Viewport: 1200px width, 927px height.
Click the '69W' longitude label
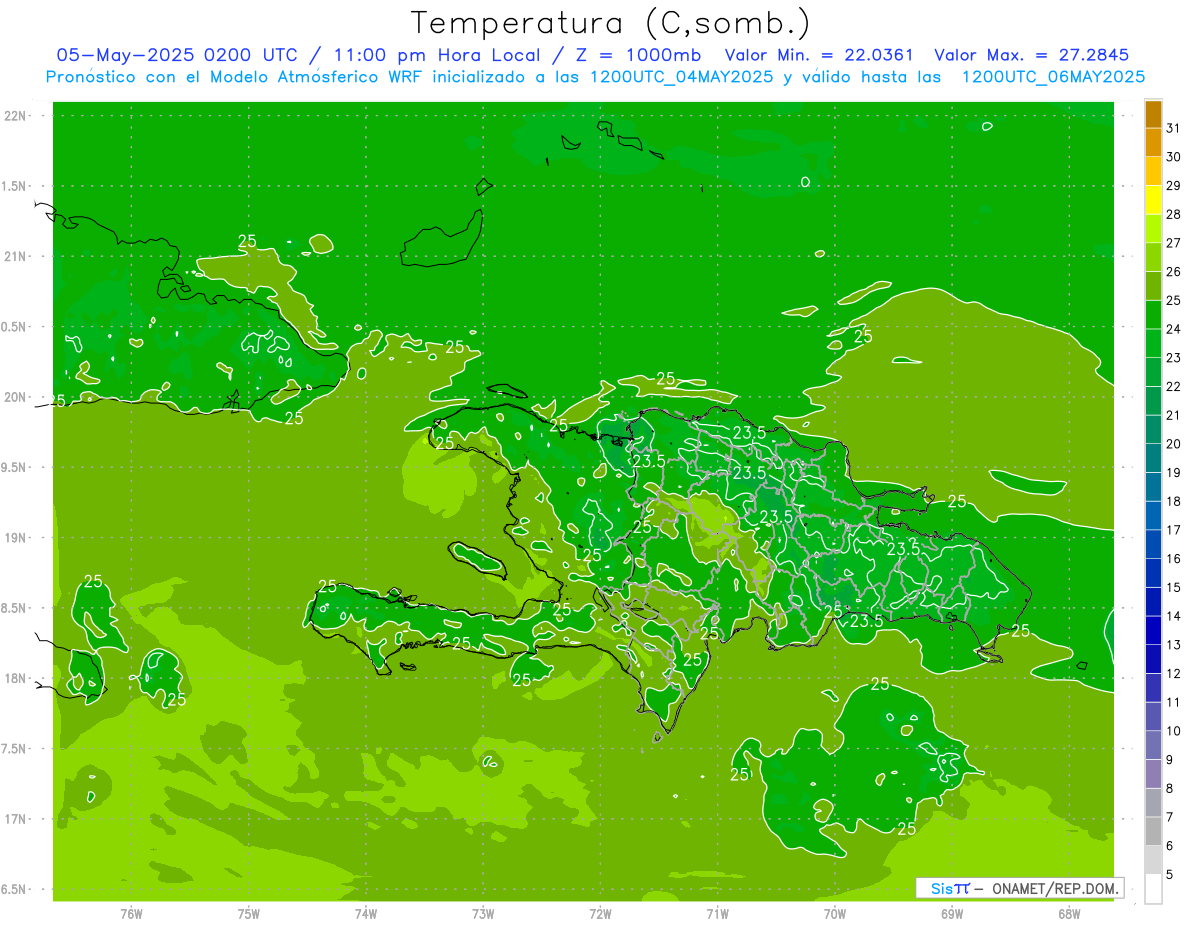[952, 915]
